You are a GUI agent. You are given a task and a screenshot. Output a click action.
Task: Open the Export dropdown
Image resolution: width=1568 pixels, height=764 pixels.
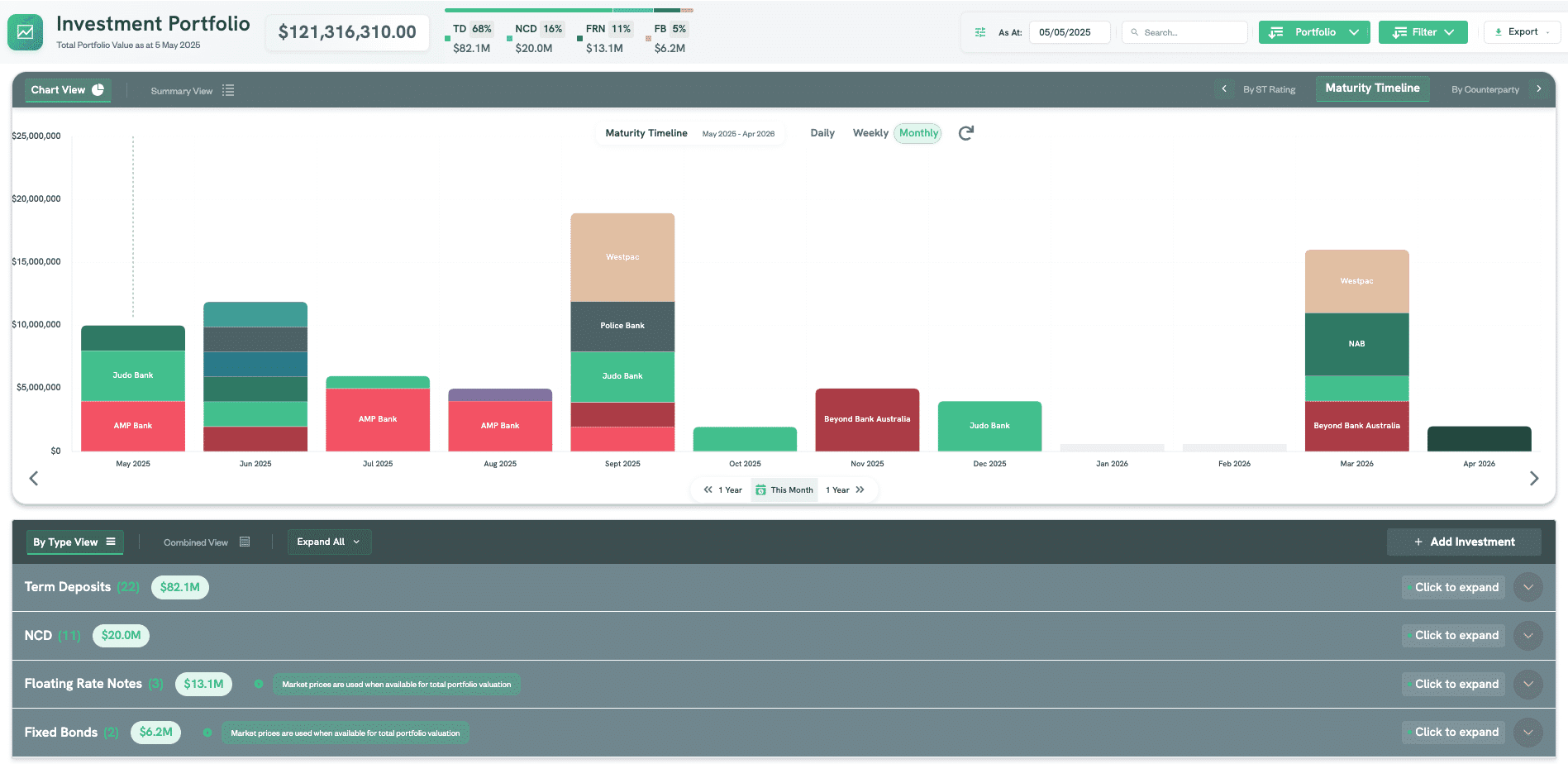point(1523,32)
